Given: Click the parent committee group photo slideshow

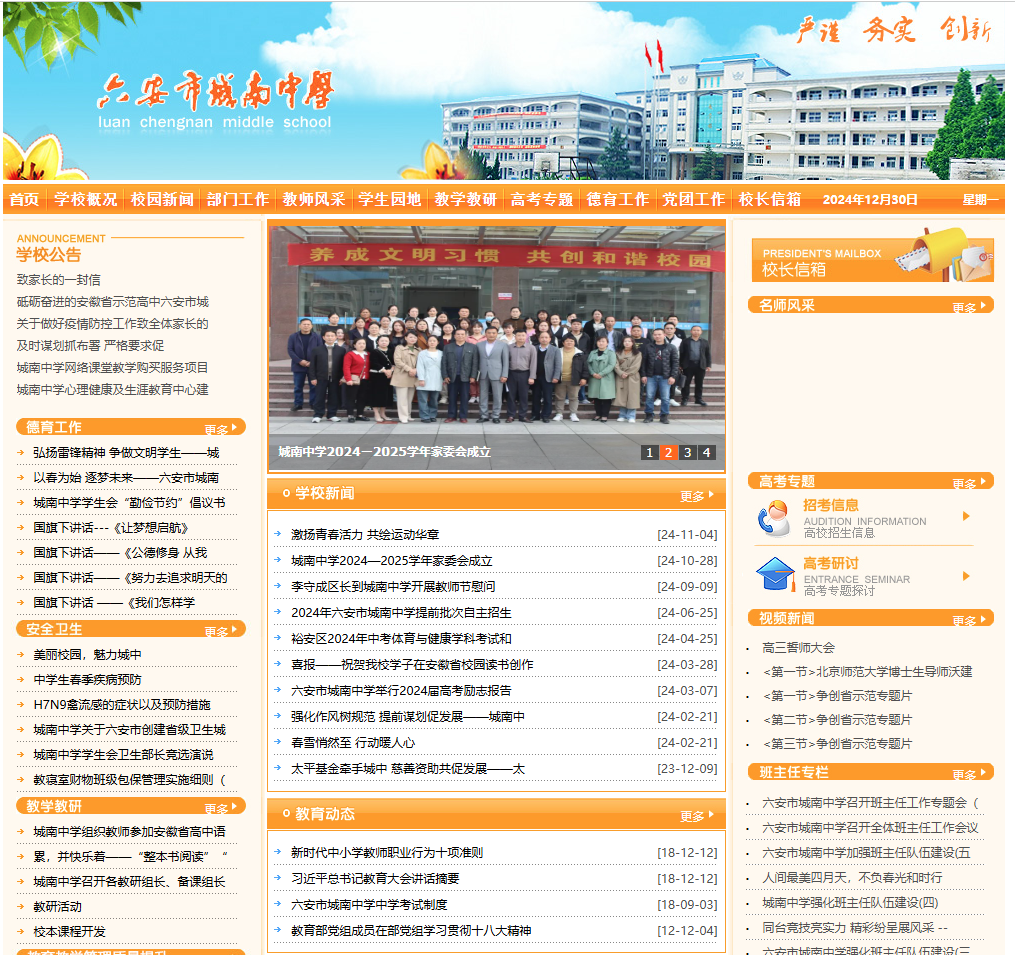Looking at the screenshot, I should click(x=496, y=335).
